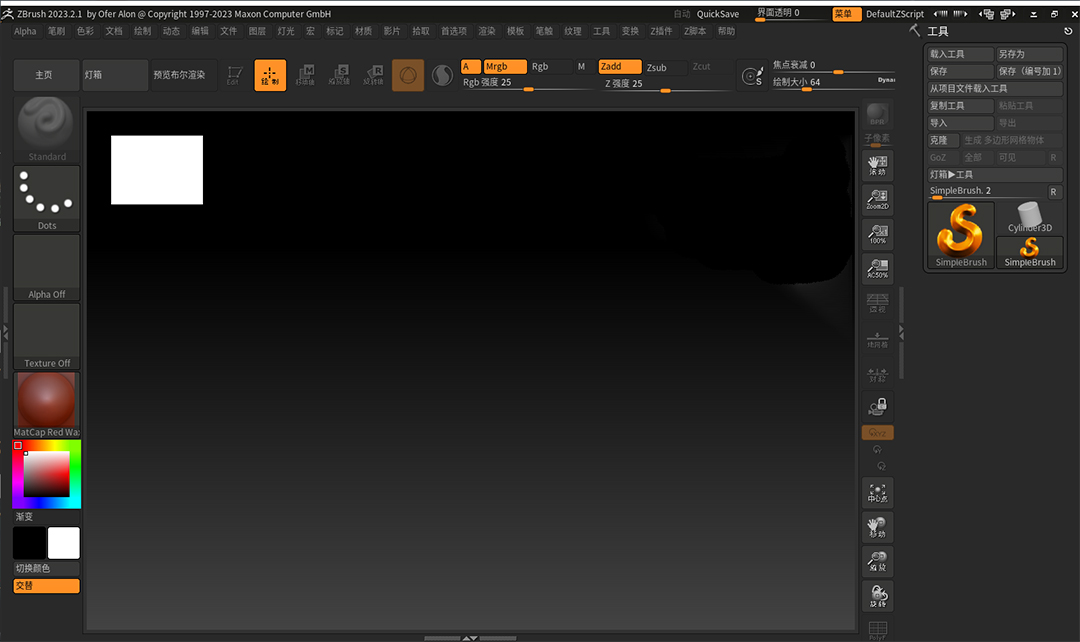Open the 笔刷 brush menu
Screen dimensions: 1080x642
(56, 31)
